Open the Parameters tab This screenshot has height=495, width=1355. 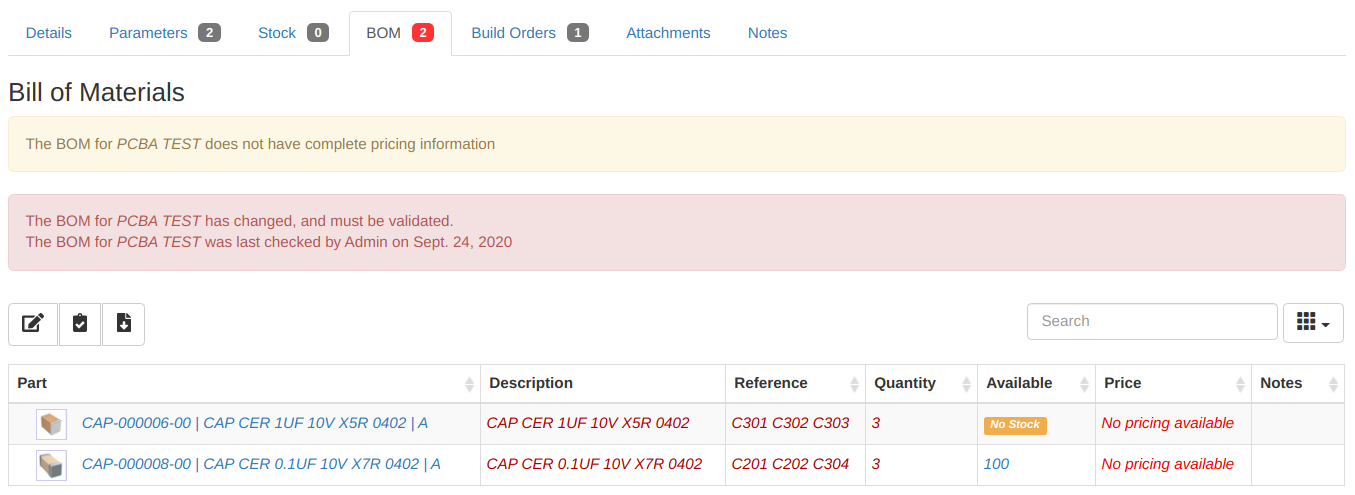click(x=148, y=33)
